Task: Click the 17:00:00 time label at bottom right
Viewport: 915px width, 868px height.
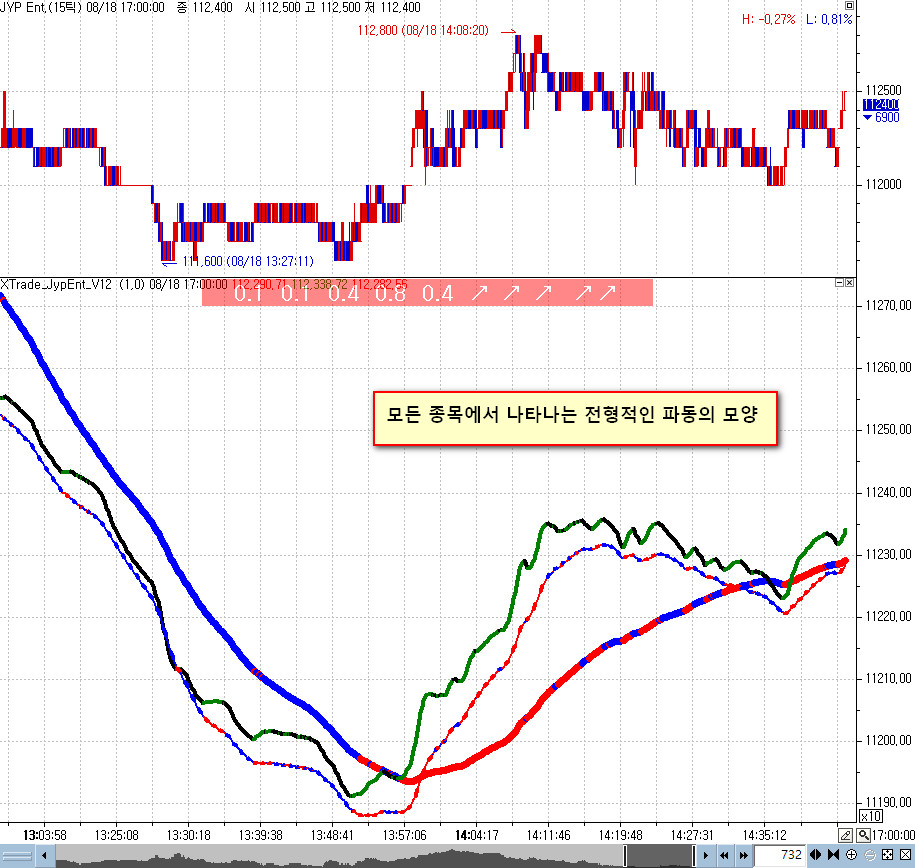Action: click(893, 835)
